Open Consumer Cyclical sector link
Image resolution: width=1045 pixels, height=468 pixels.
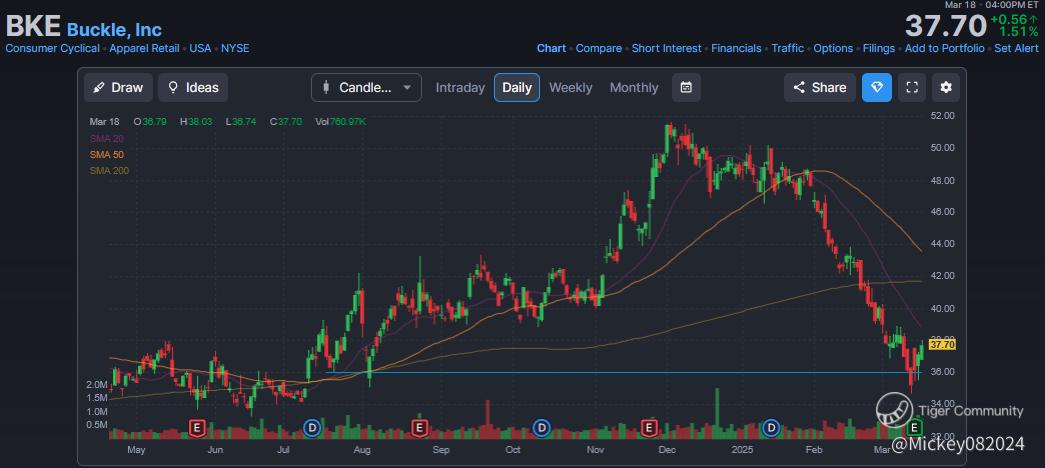point(53,48)
